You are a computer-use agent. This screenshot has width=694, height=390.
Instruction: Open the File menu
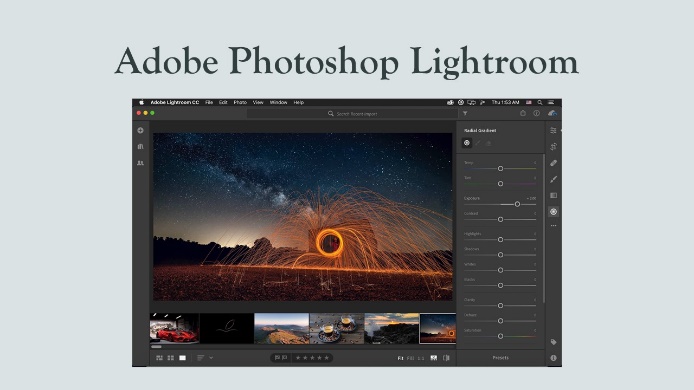click(209, 102)
